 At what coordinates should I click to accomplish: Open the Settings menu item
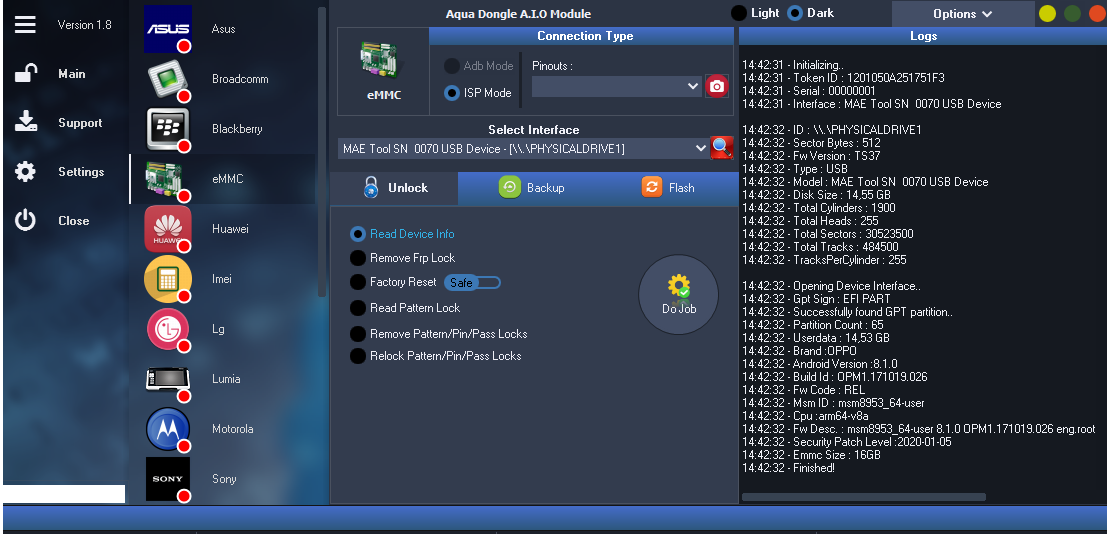coord(81,172)
